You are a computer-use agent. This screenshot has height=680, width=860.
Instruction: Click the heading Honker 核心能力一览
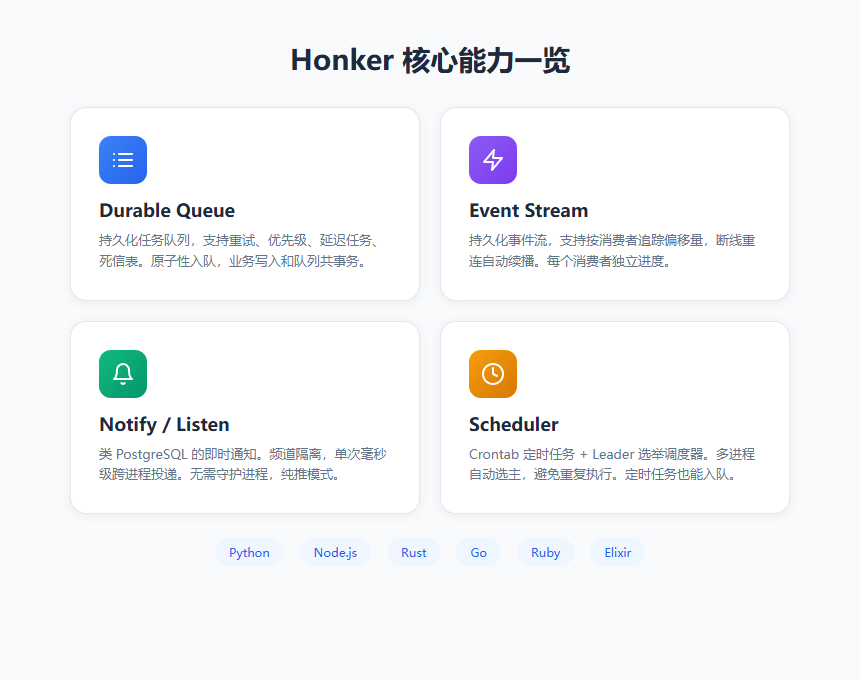[x=430, y=60]
